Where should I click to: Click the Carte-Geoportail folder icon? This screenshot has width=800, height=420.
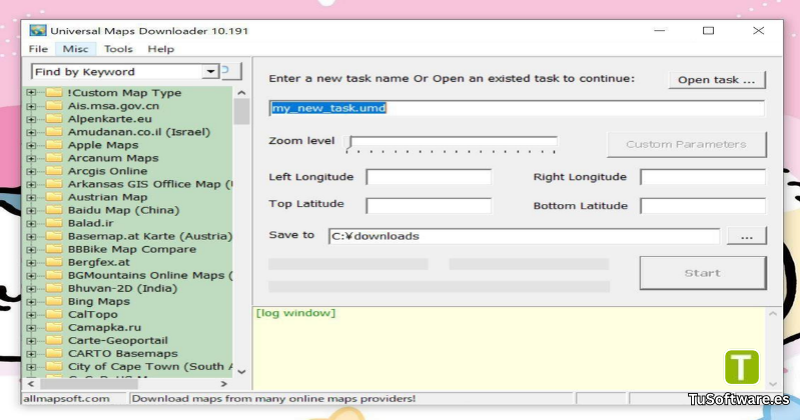54,340
